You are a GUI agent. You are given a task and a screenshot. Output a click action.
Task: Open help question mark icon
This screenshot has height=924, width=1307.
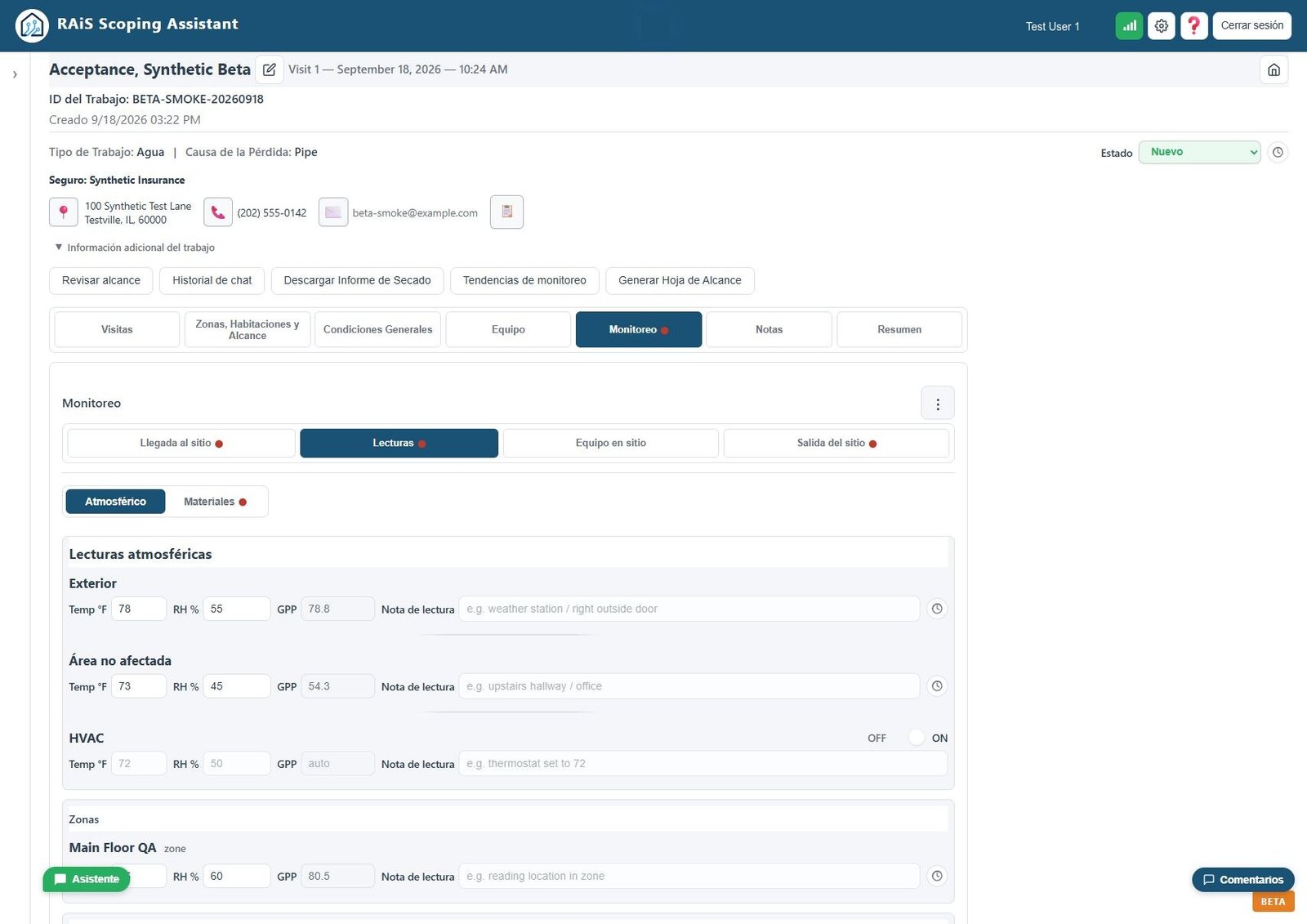[x=1193, y=26]
